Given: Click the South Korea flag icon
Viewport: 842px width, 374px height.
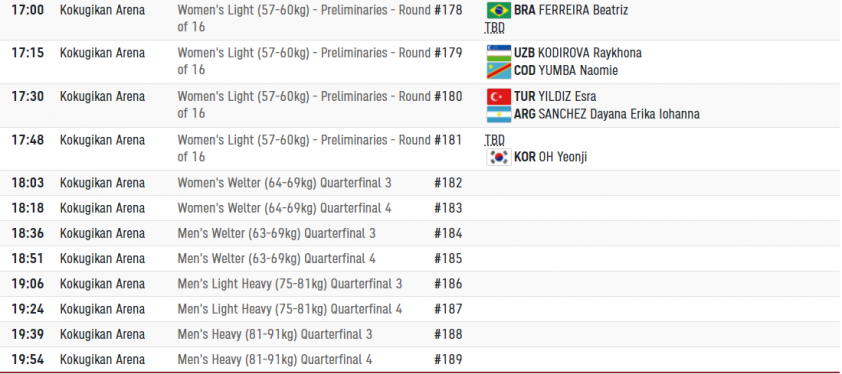Looking at the screenshot, I should click(x=499, y=157).
